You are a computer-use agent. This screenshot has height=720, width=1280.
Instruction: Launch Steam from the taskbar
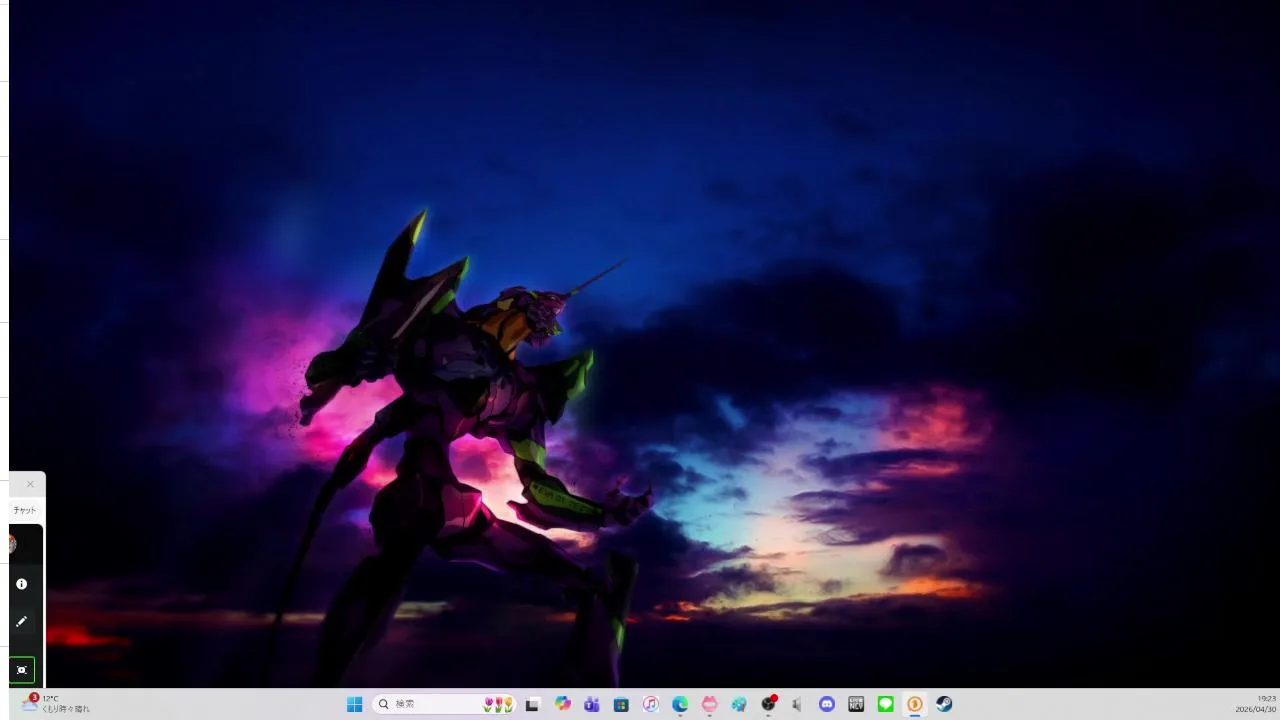[944, 704]
